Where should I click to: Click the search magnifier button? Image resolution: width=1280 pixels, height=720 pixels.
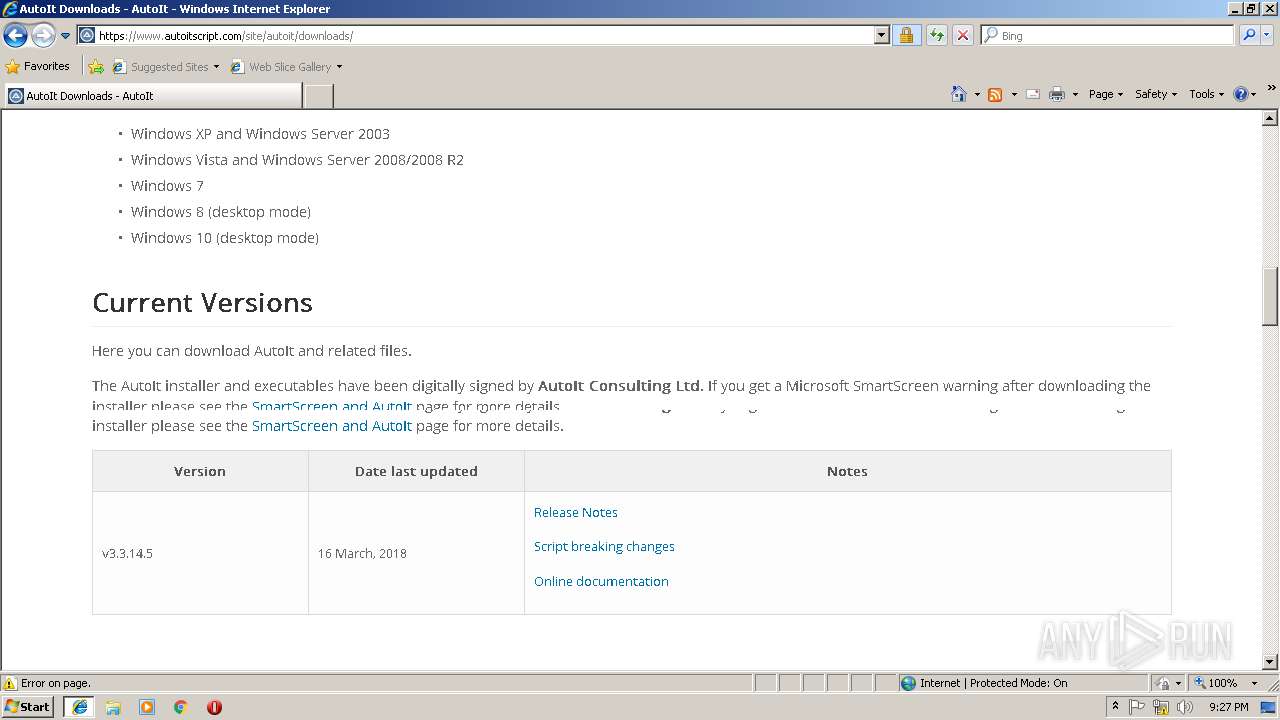[1248, 35]
